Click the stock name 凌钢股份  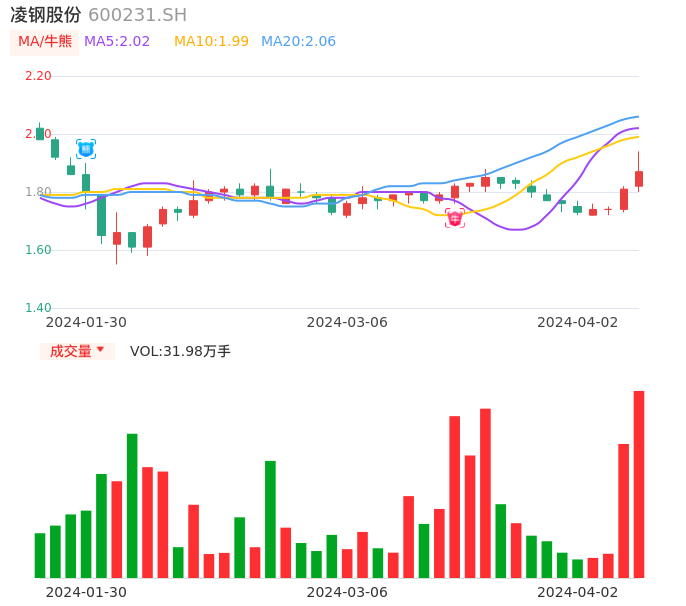click(46, 15)
